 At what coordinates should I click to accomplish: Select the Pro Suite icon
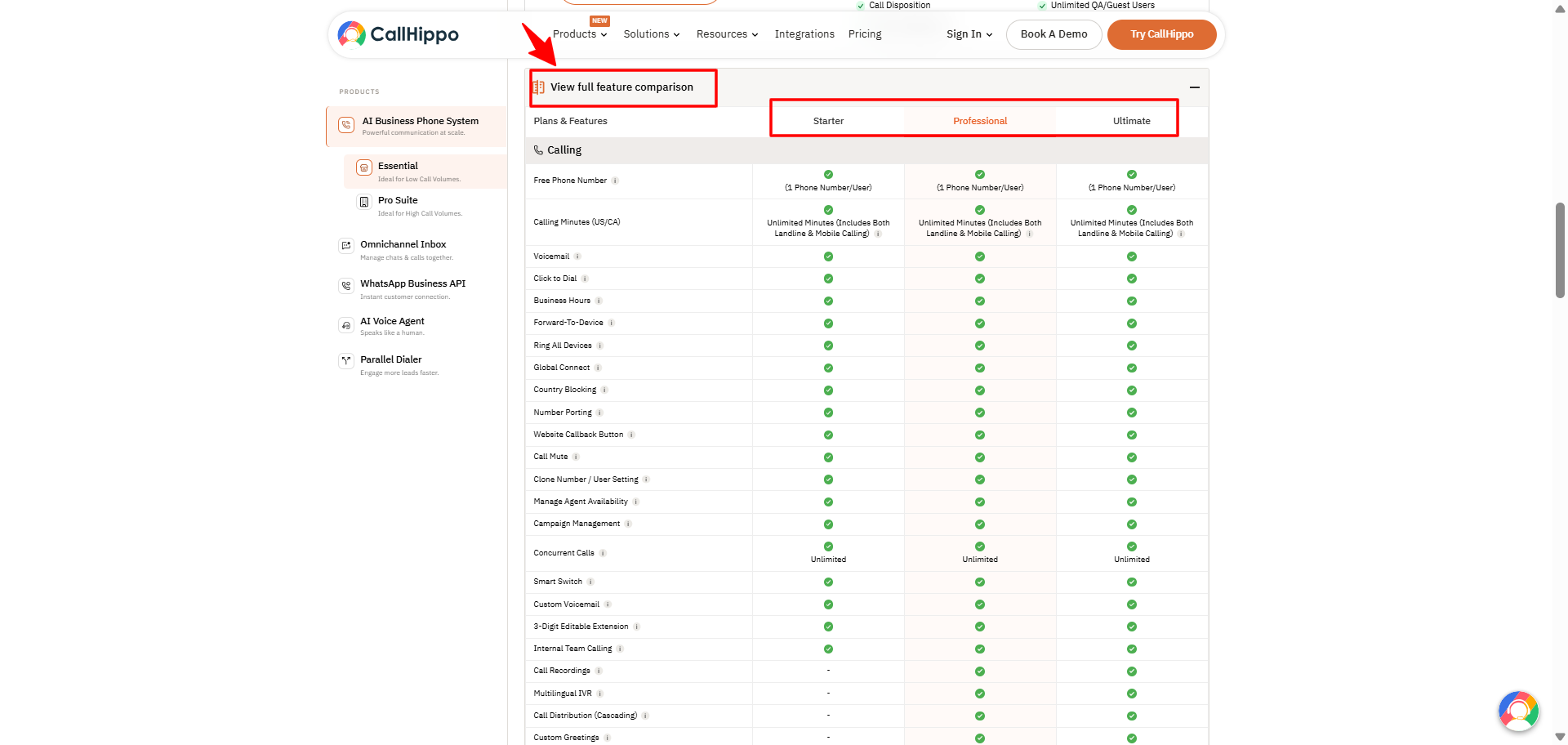tap(364, 202)
